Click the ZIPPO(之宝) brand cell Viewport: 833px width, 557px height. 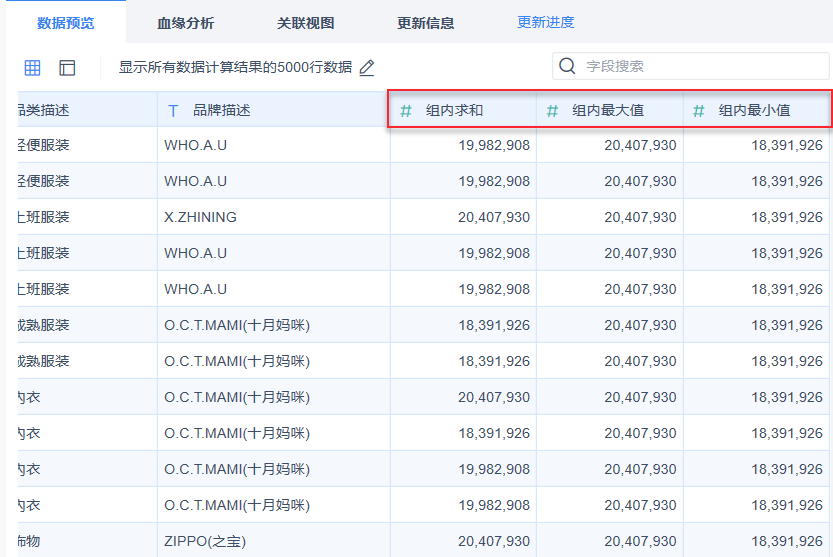205,541
